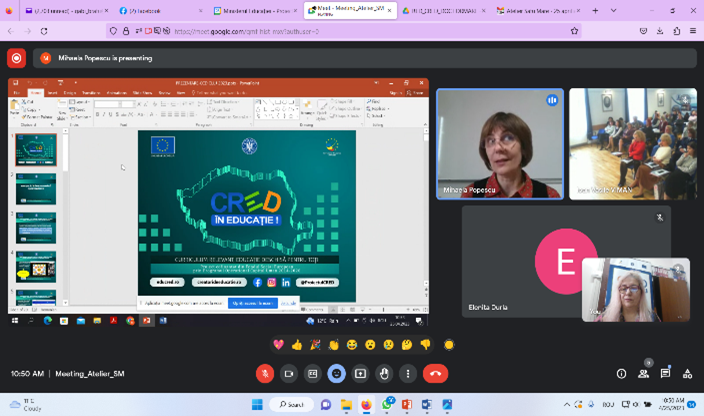The height and width of the screenshot is (416, 704).
Task: Open chat with everyone panel
Action: 665,373
